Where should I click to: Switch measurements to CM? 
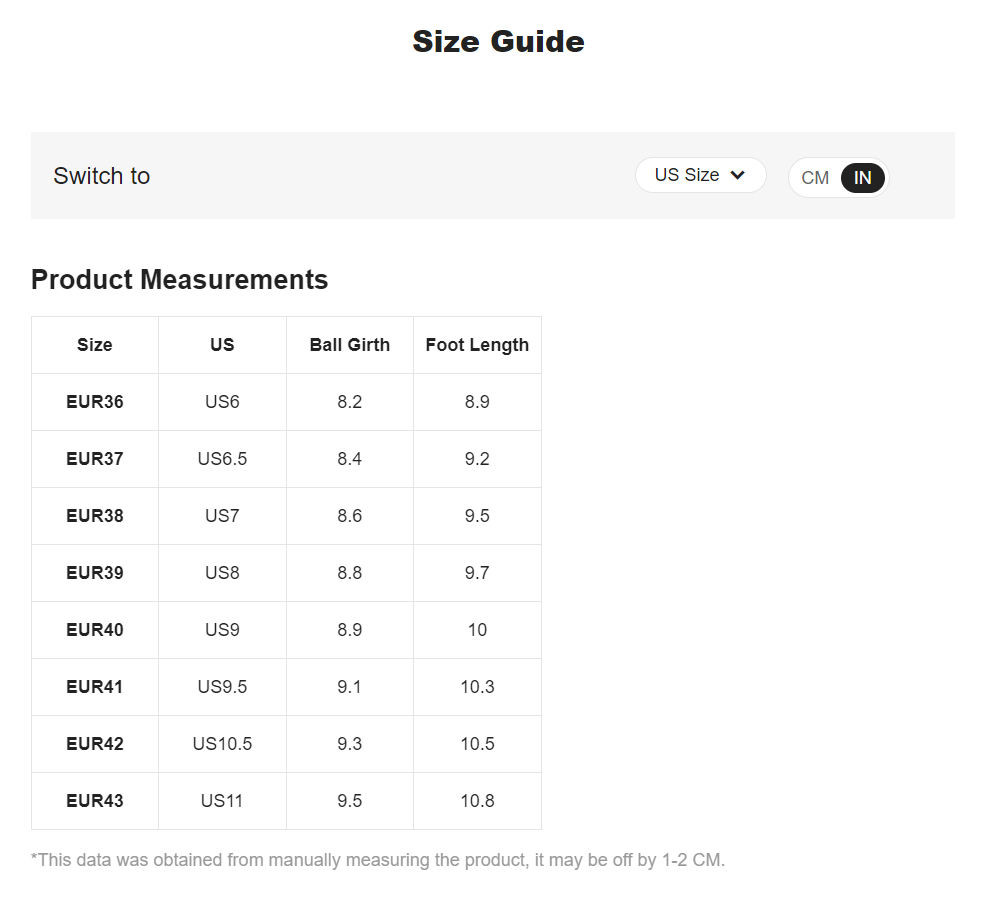[x=815, y=178]
